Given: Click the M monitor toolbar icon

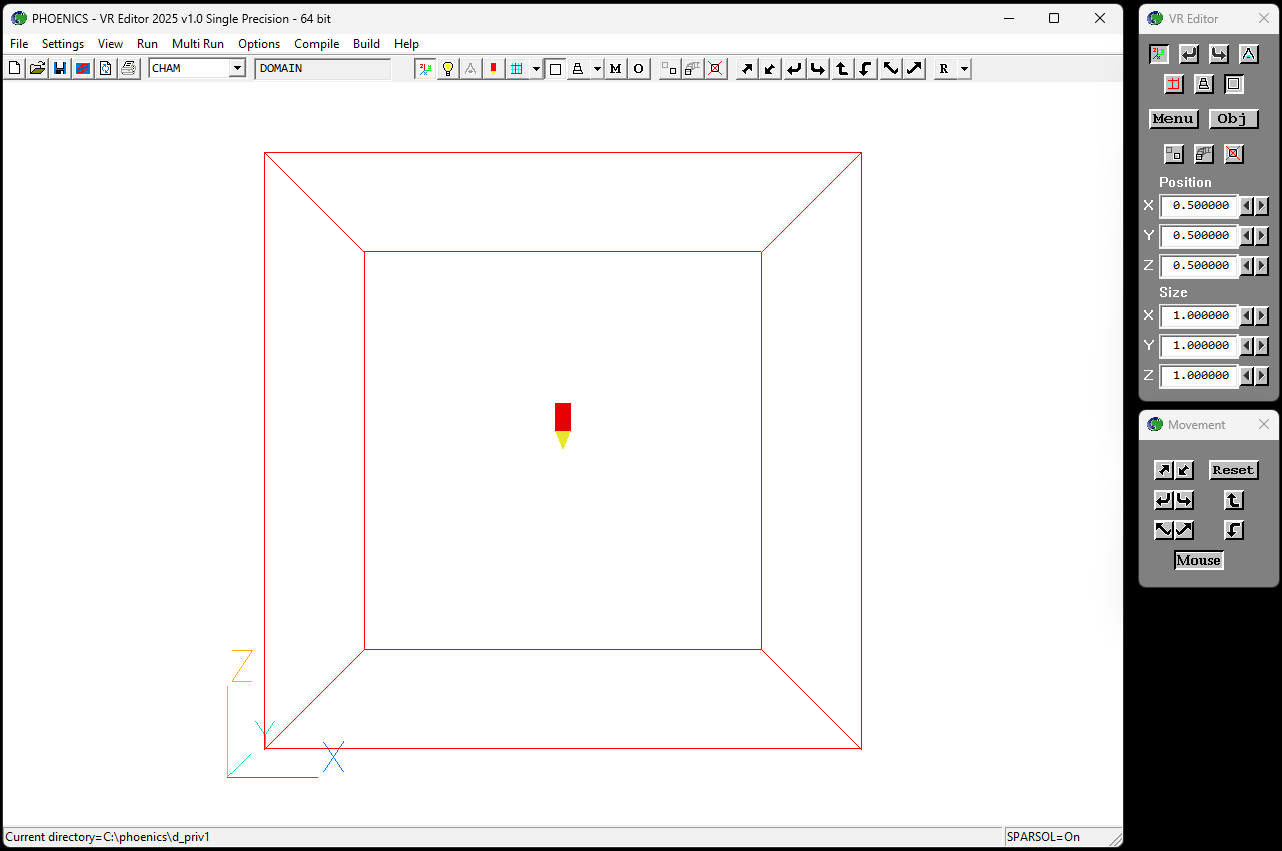Looking at the screenshot, I should [x=615, y=68].
